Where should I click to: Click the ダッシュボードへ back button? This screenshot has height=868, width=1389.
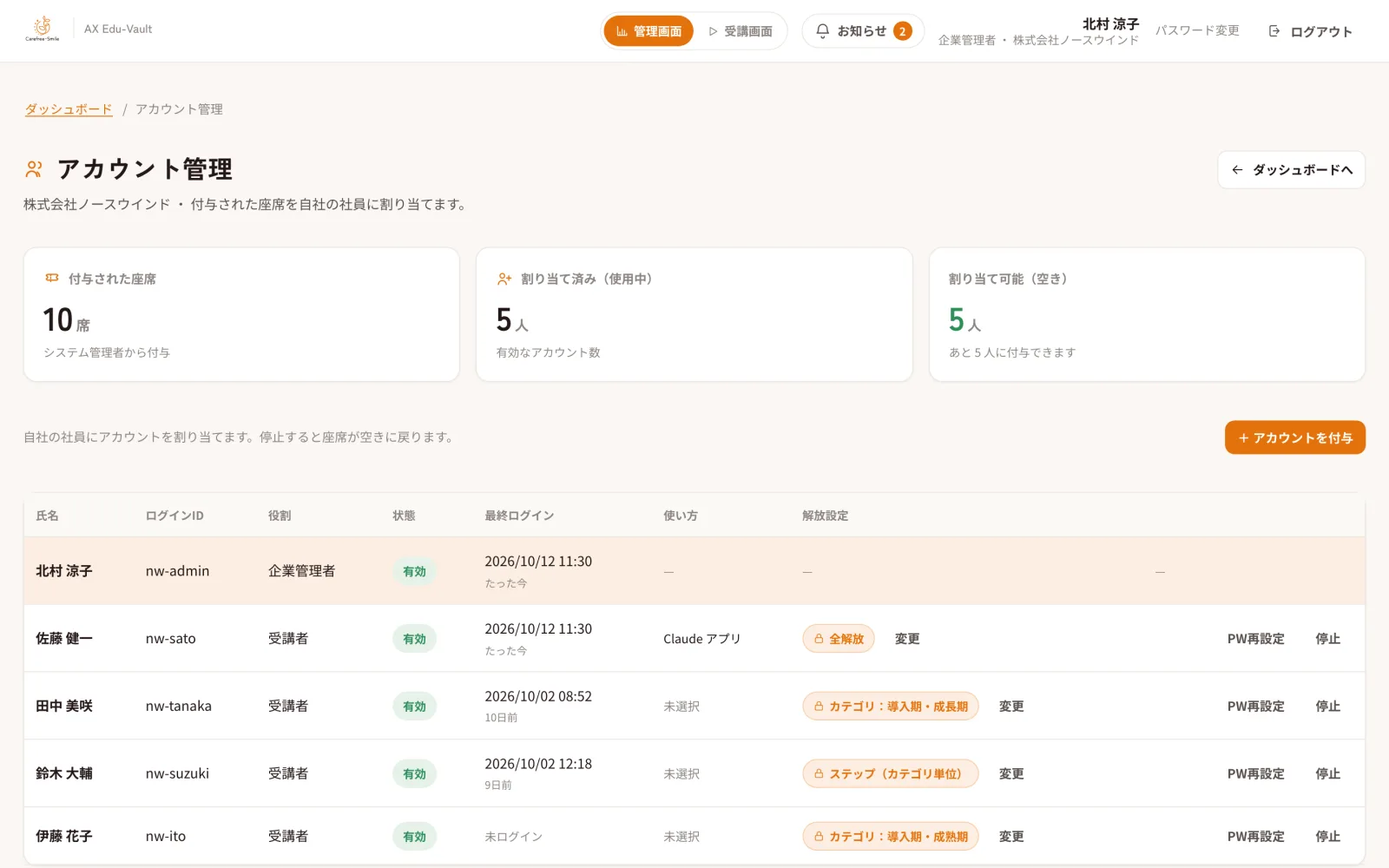[x=1291, y=170]
